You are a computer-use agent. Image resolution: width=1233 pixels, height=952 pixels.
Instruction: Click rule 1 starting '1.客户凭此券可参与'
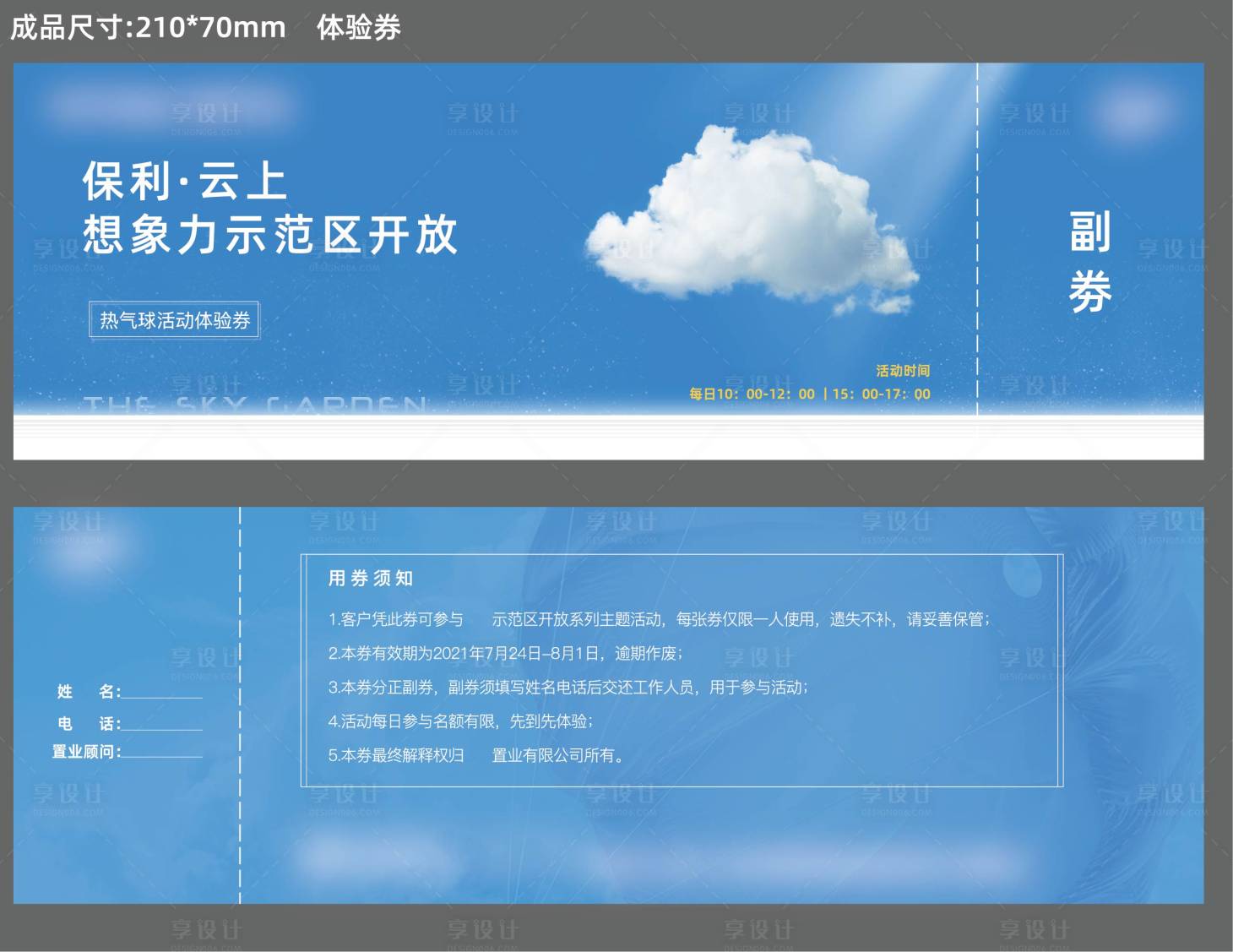[x=659, y=619]
